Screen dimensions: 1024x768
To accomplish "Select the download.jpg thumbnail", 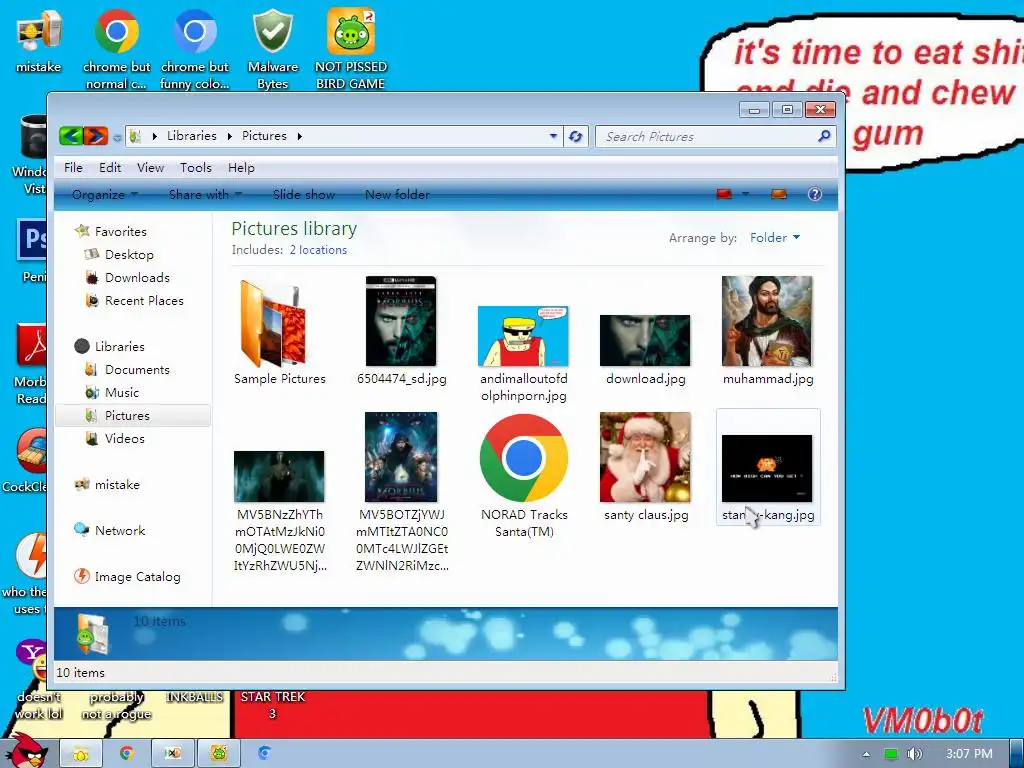I will click(645, 340).
